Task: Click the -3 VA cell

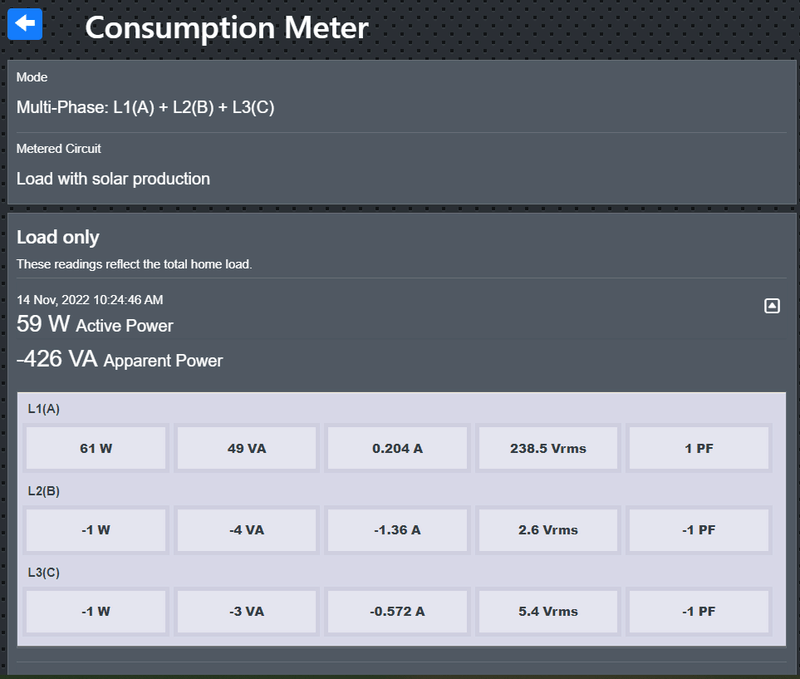Action: (x=247, y=611)
